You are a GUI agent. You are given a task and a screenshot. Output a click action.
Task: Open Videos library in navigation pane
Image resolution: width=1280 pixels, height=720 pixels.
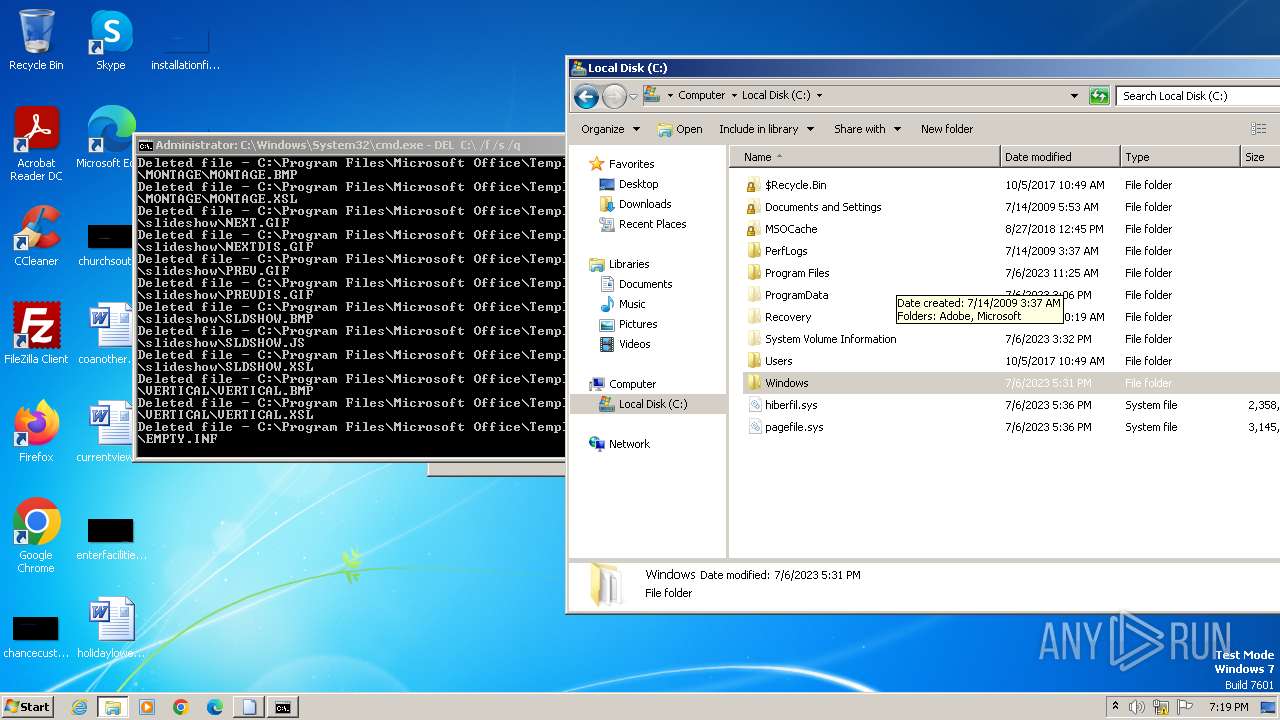(x=634, y=344)
